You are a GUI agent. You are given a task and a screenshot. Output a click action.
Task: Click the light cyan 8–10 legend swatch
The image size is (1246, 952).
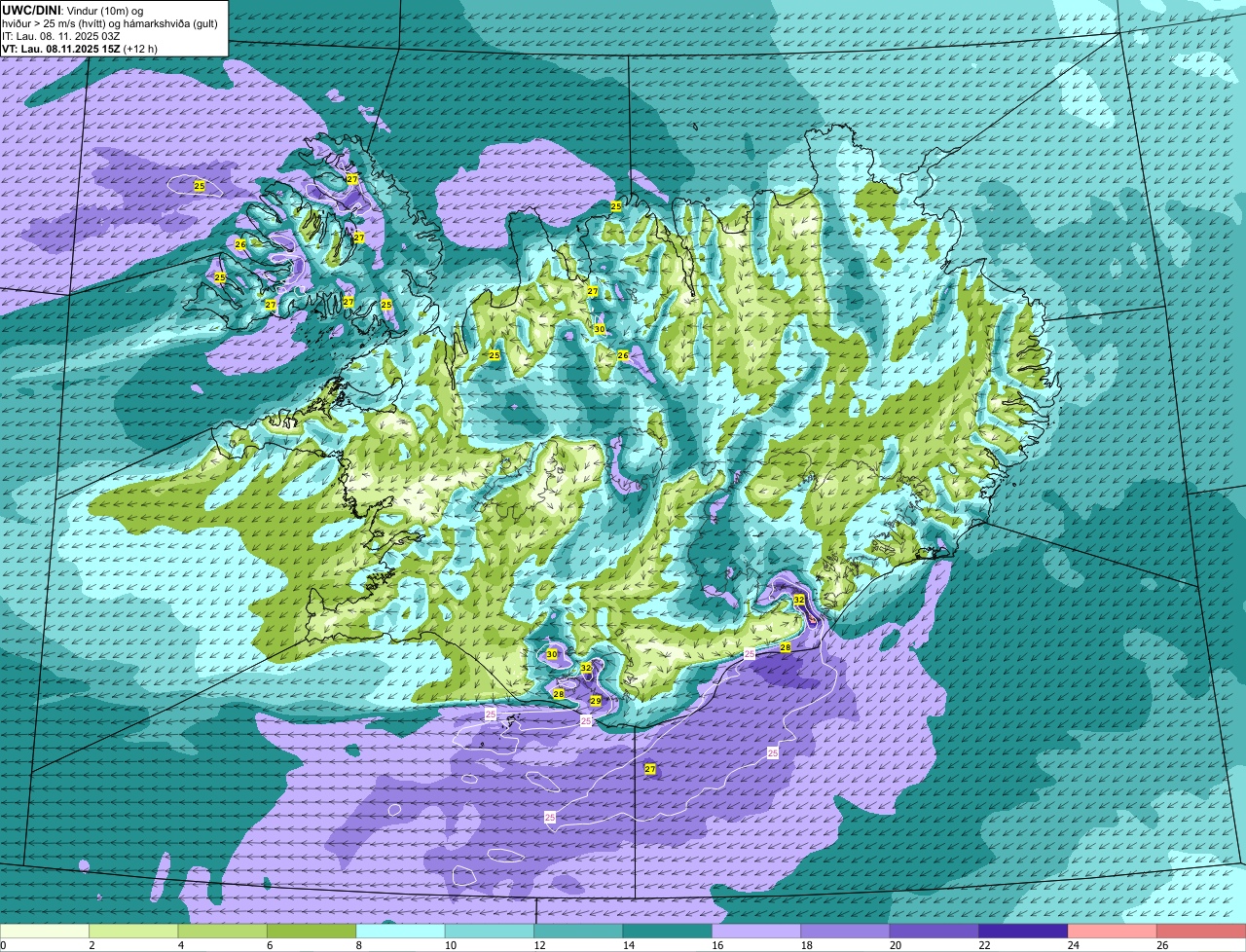[401, 932]
